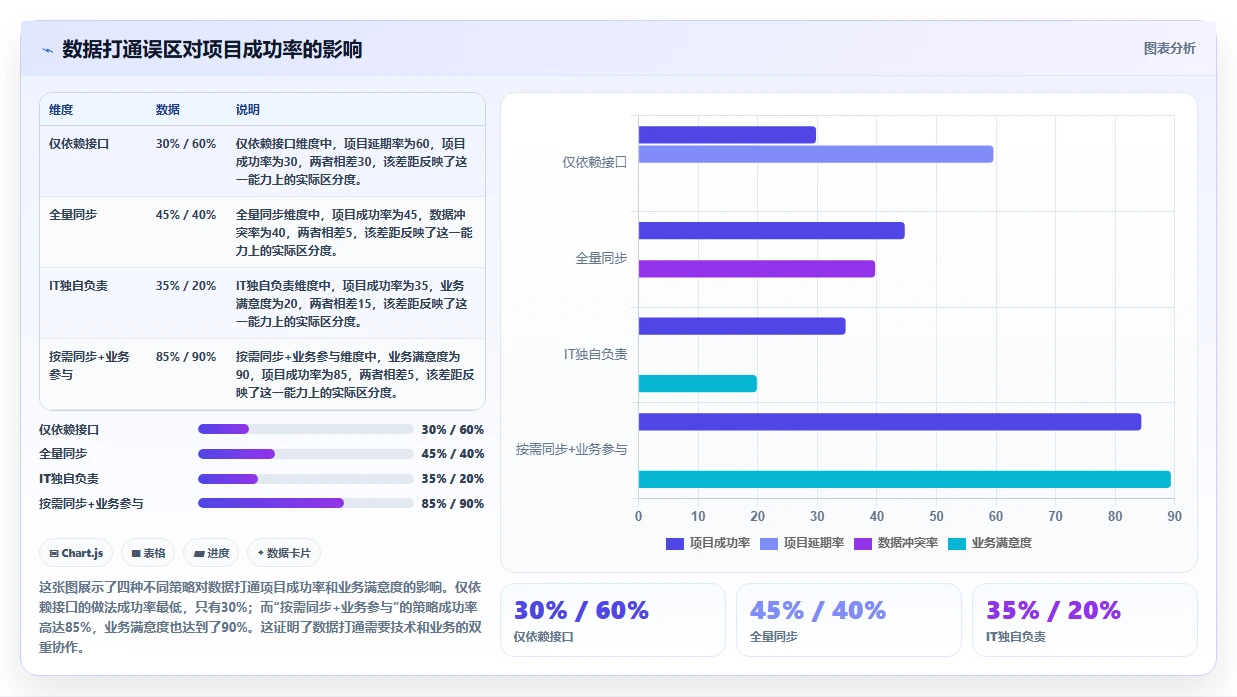Click the 项目延期率 bar for 仅依赖接口
The height and width of the screenshot is (697, 1237).
[816, 154]
